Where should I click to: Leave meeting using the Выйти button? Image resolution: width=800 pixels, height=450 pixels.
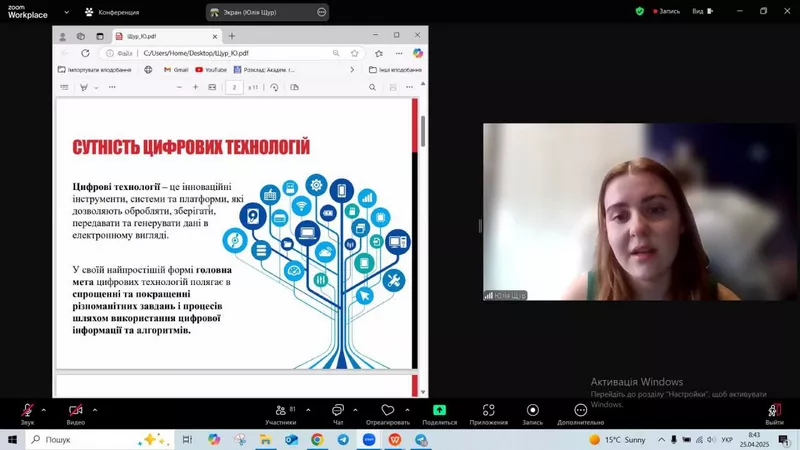click(774, 414)
